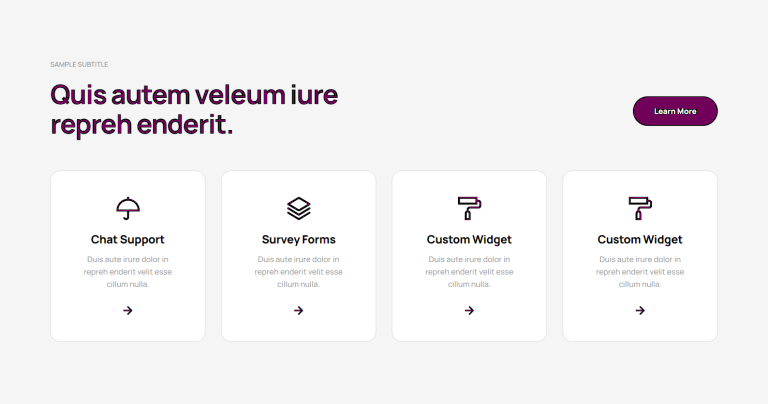Click the third card's Custom Widget title
The height and width of the screenshot is (404, 768).
coord(469,239)
